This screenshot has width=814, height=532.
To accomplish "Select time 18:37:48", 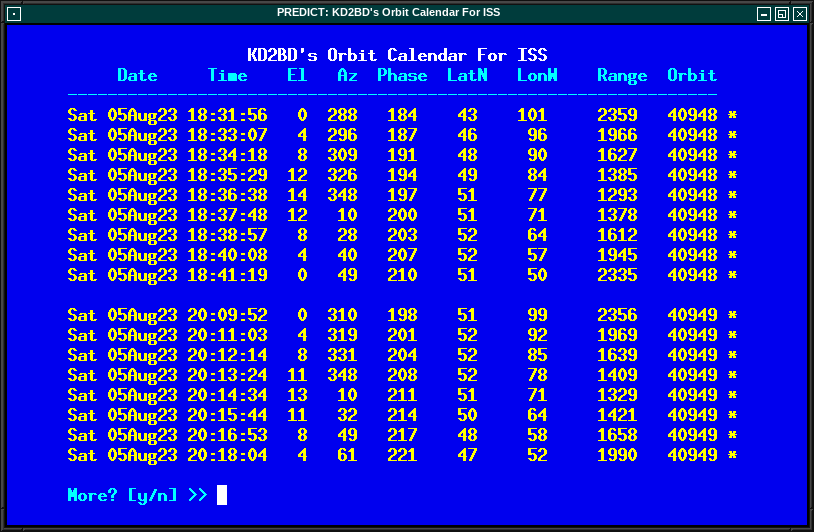I will (227, 215).
